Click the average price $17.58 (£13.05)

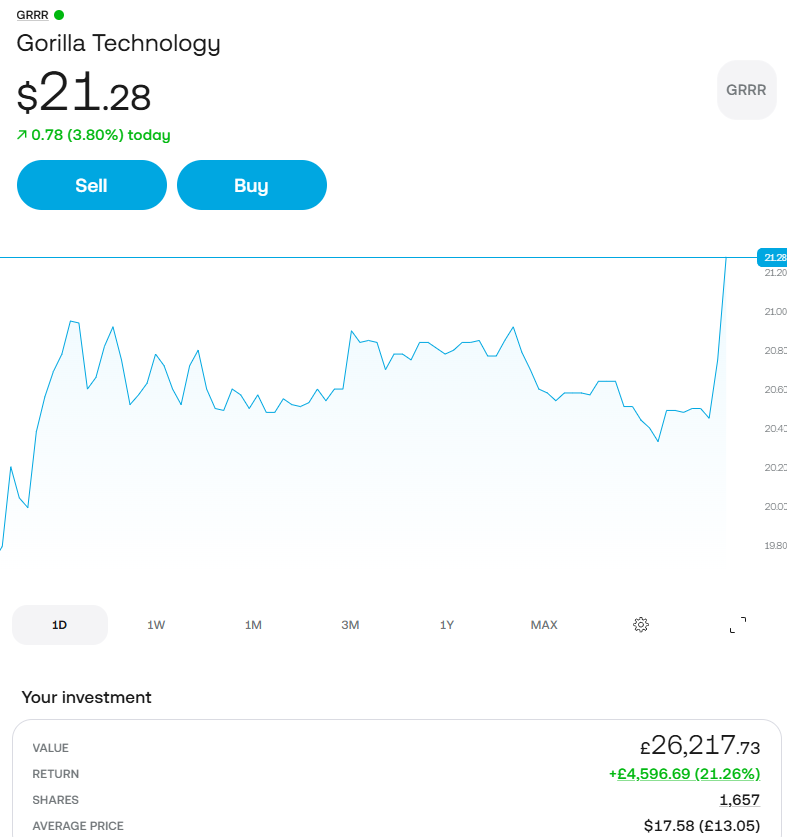[x=702, y=826]
